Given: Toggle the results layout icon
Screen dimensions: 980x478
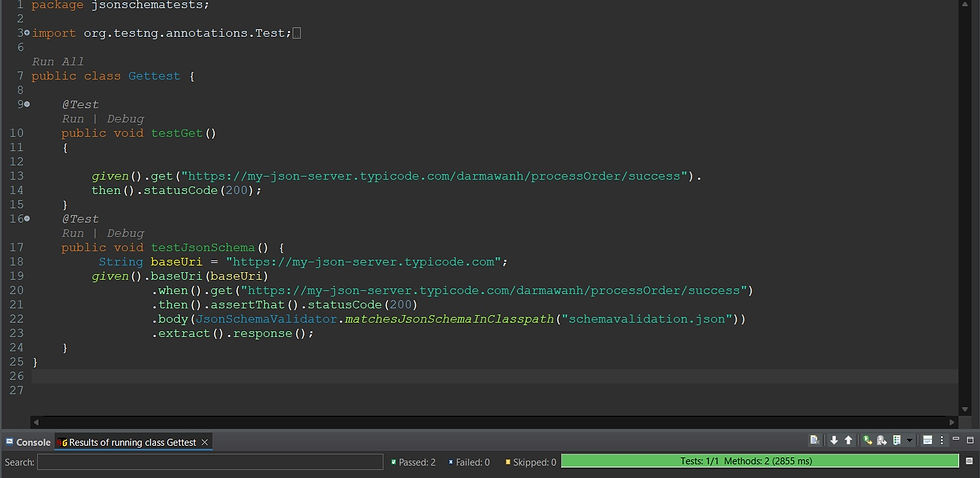Looking at the screenshot, I should coord(928,440).
